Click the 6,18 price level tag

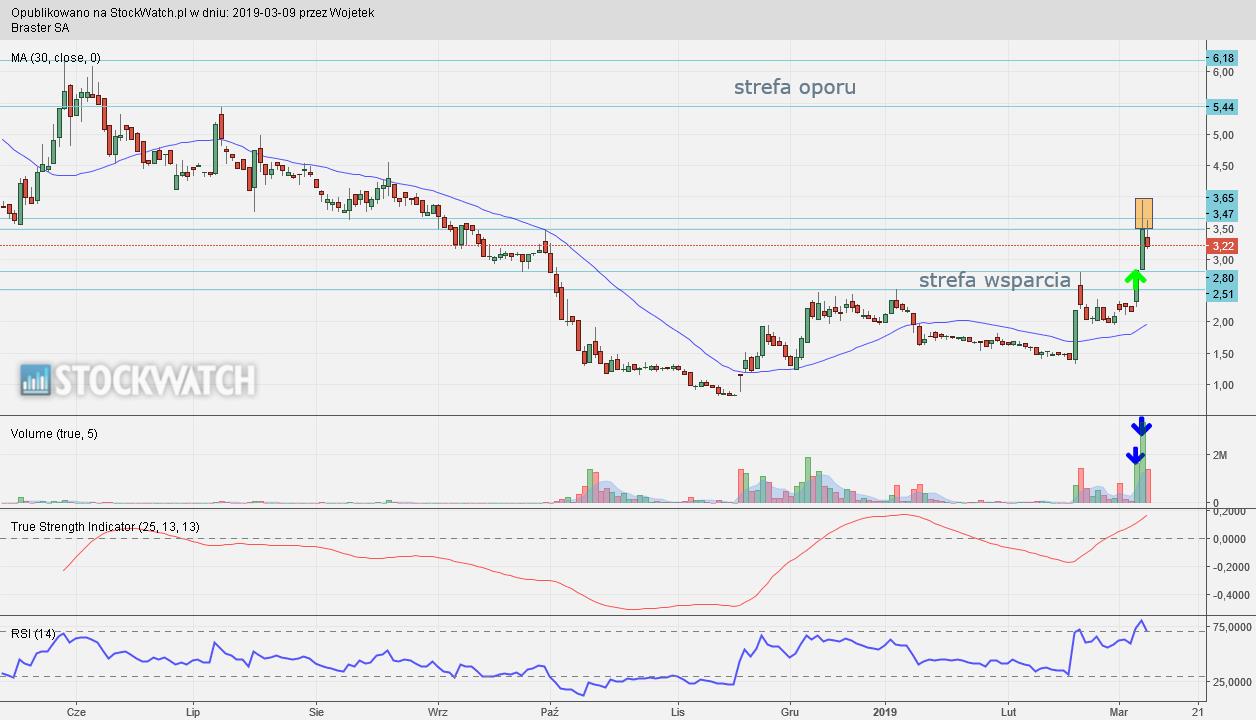click(x=1223, y=58)
